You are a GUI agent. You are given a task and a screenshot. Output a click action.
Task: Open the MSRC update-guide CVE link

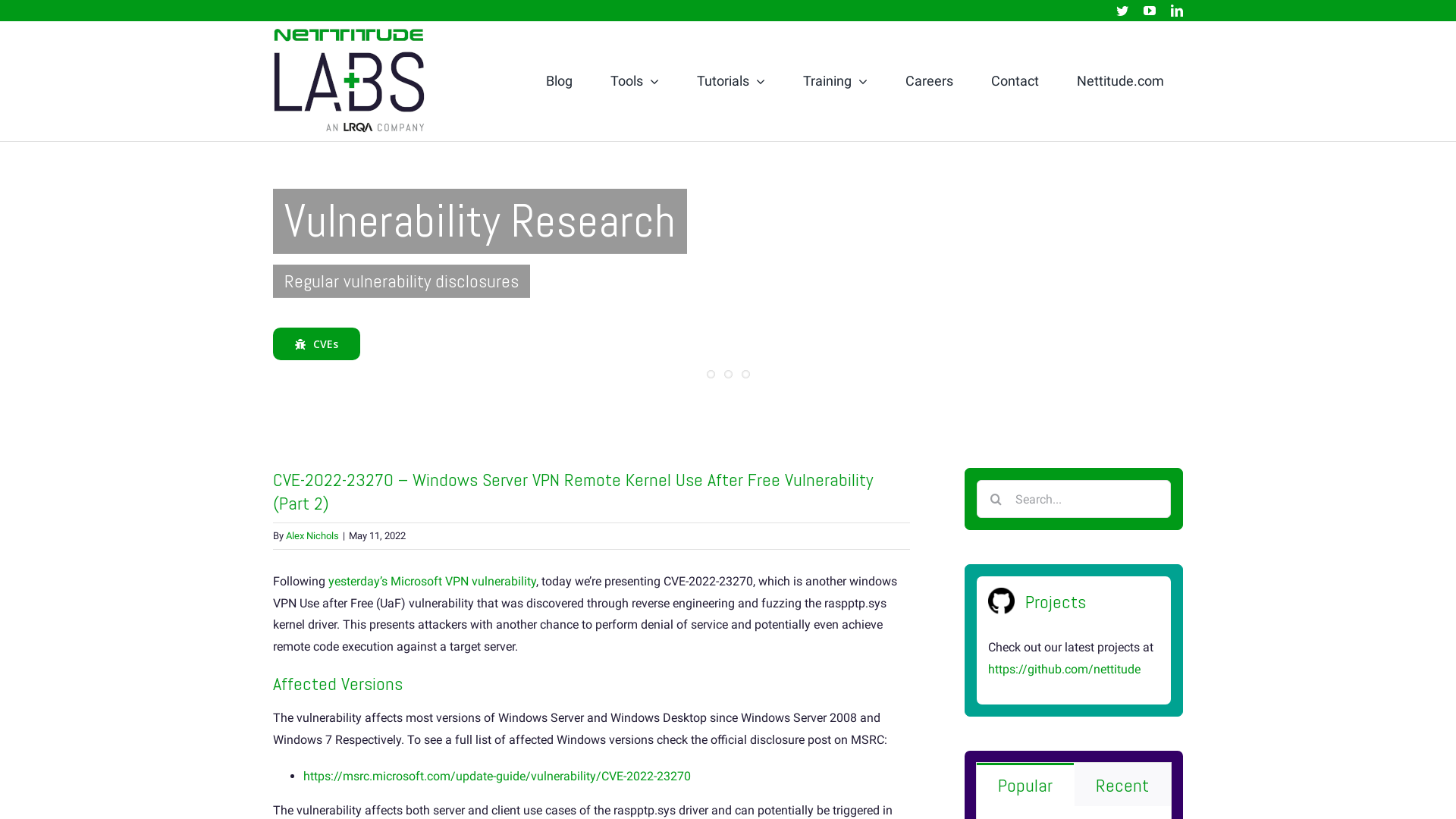coord(497,776)
